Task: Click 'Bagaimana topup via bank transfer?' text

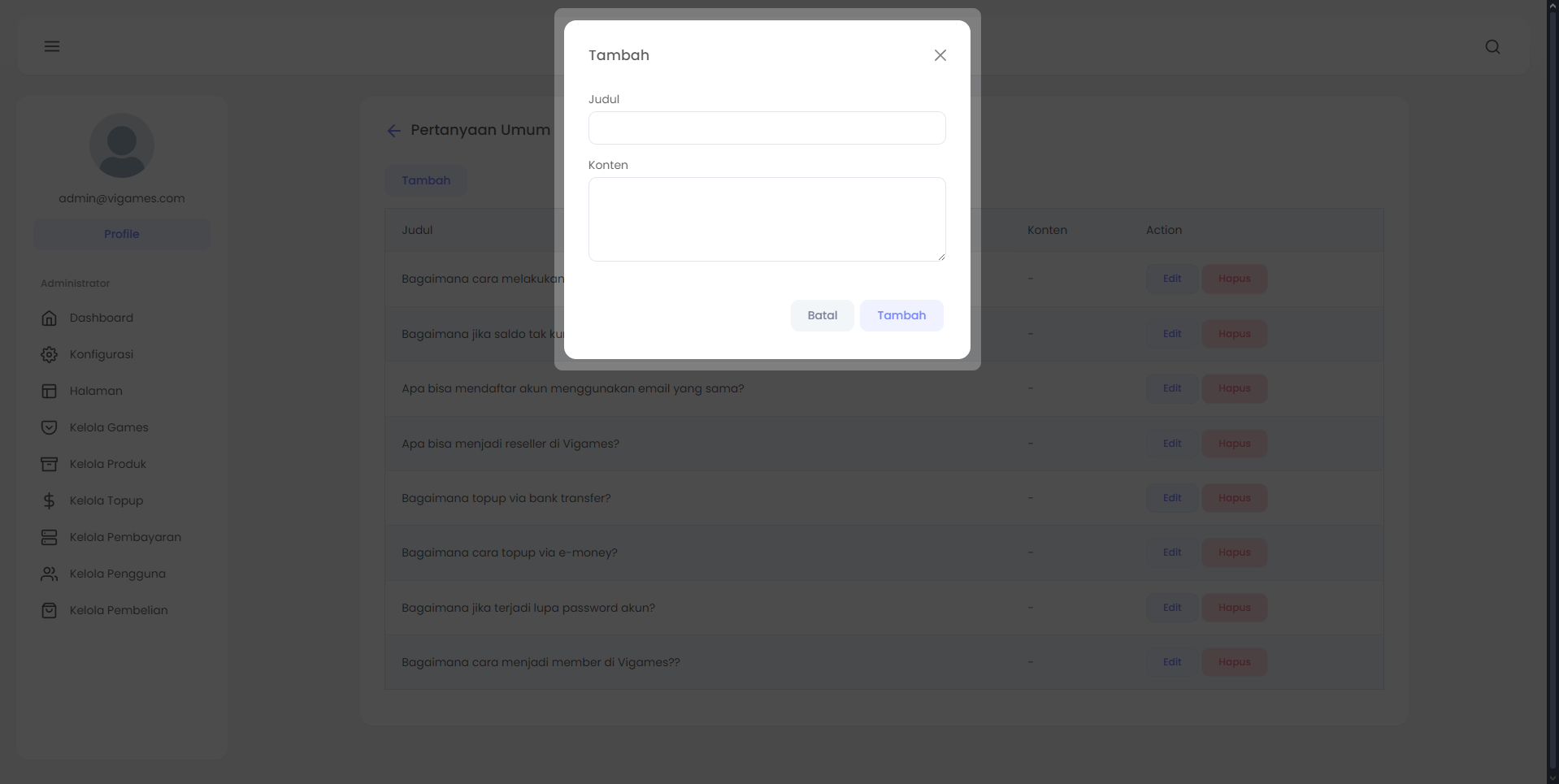Action: (506, 498)
